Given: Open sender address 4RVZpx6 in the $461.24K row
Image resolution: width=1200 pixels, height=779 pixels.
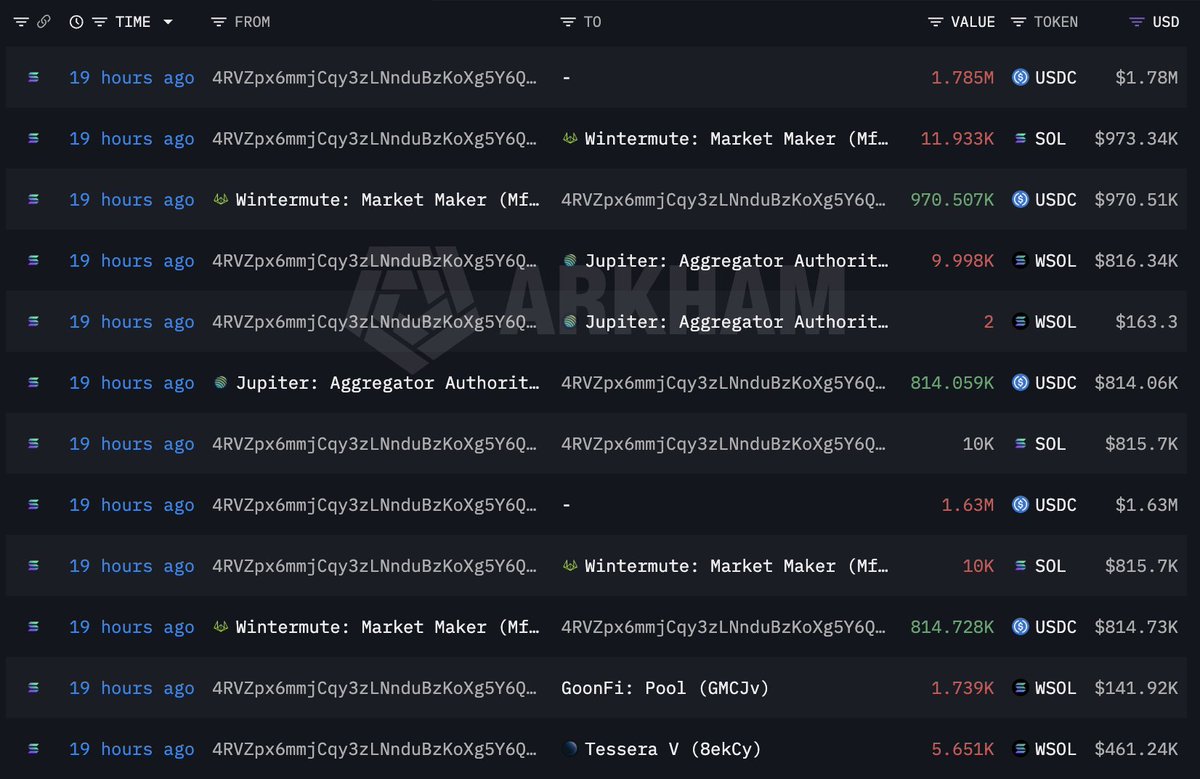Looking at the screenshot, I should (x=375, y=748).
